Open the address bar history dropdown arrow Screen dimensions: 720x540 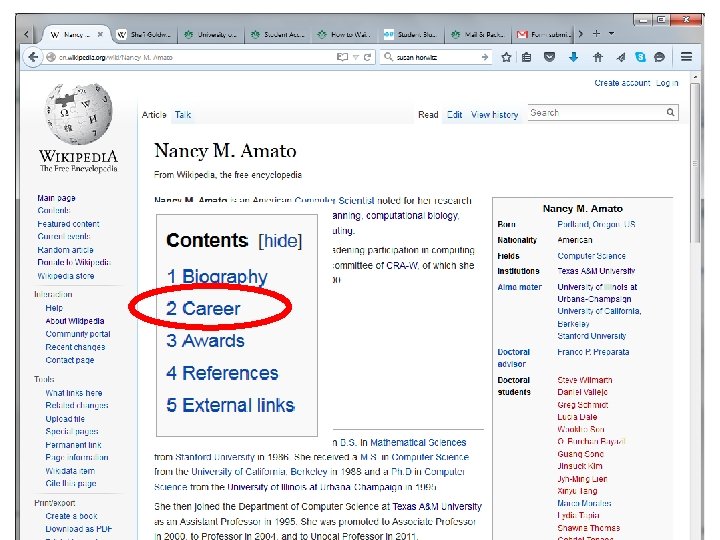355,57
